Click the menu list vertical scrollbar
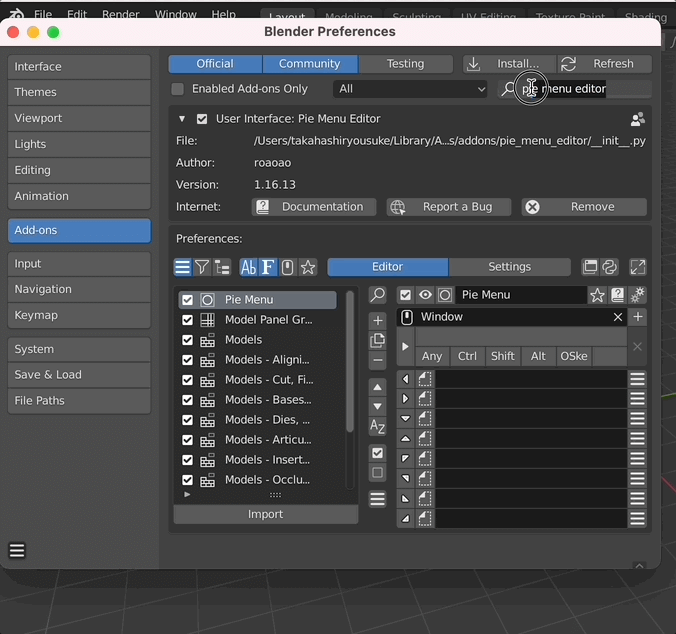 point(350,360)
